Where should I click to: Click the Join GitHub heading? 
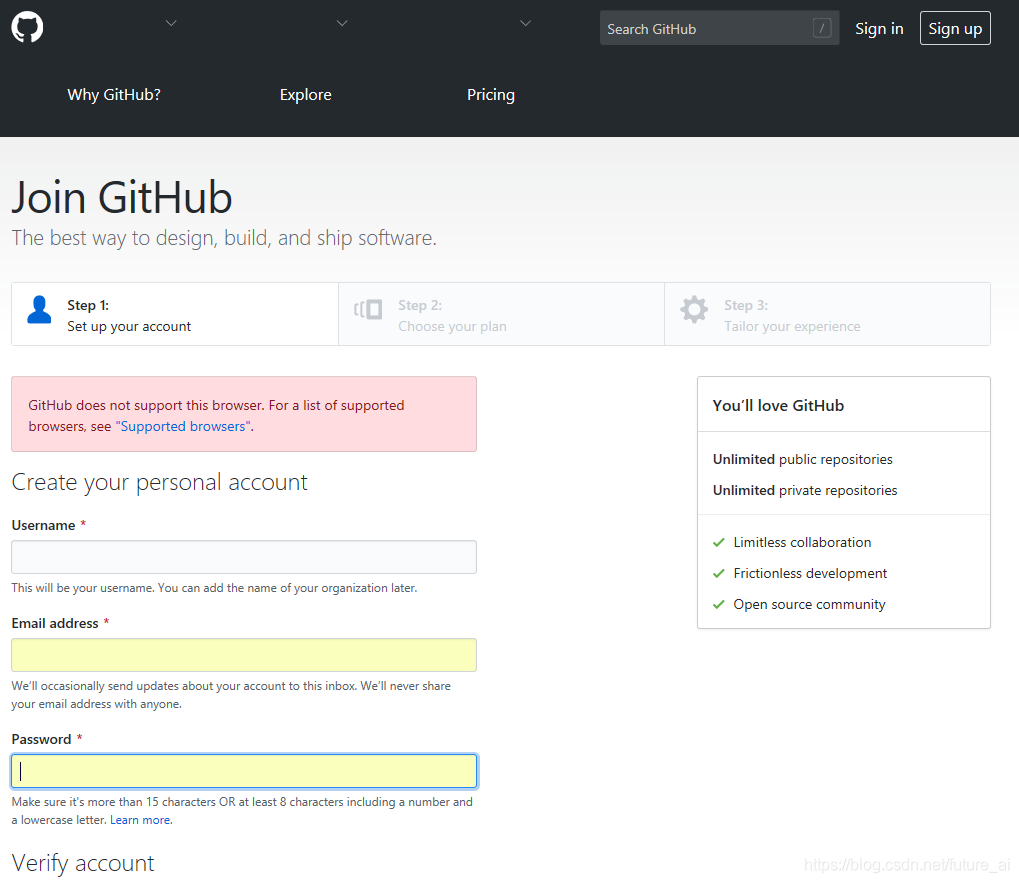coord(122,198)
